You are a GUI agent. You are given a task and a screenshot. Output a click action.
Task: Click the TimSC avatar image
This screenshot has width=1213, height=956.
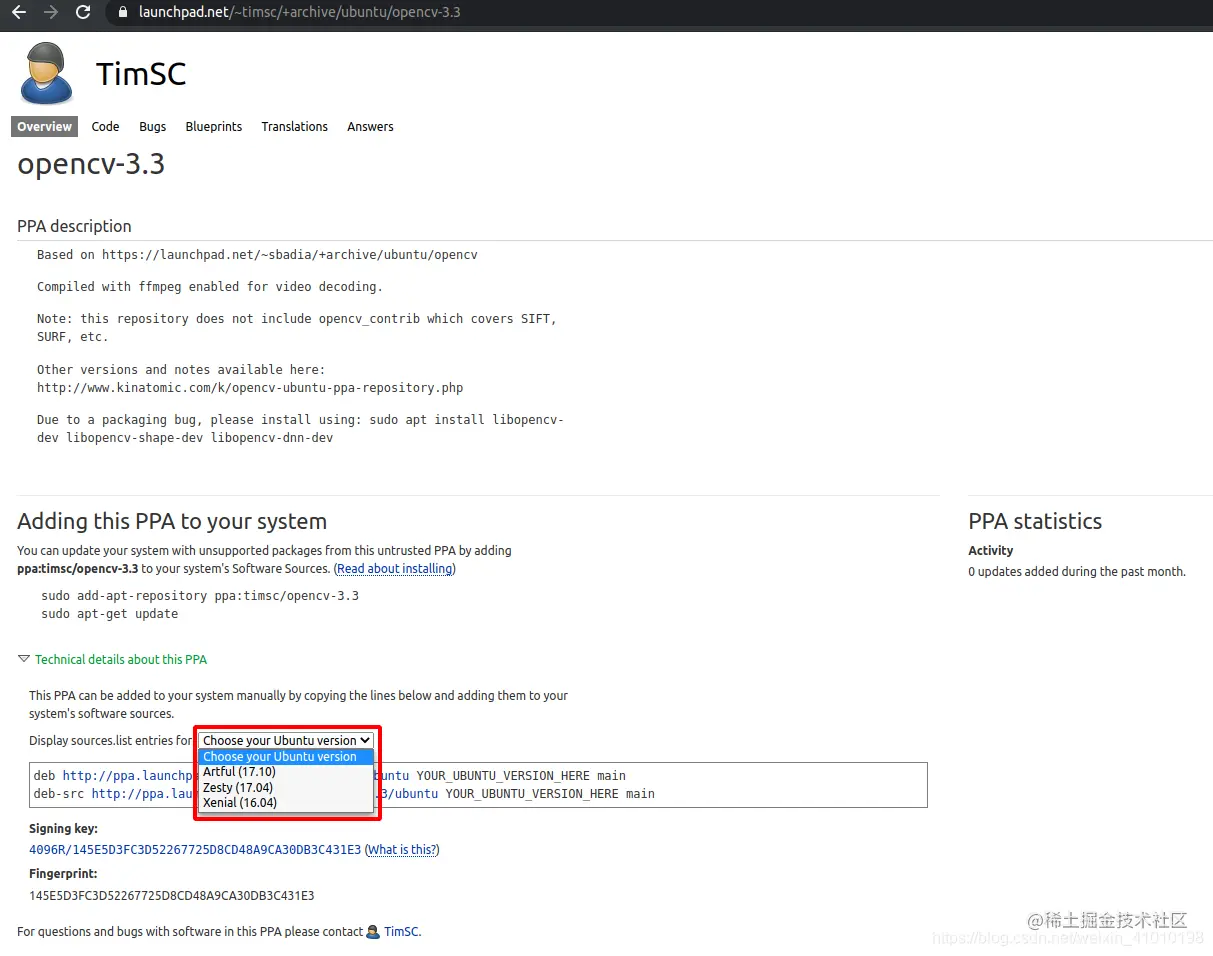46,73
